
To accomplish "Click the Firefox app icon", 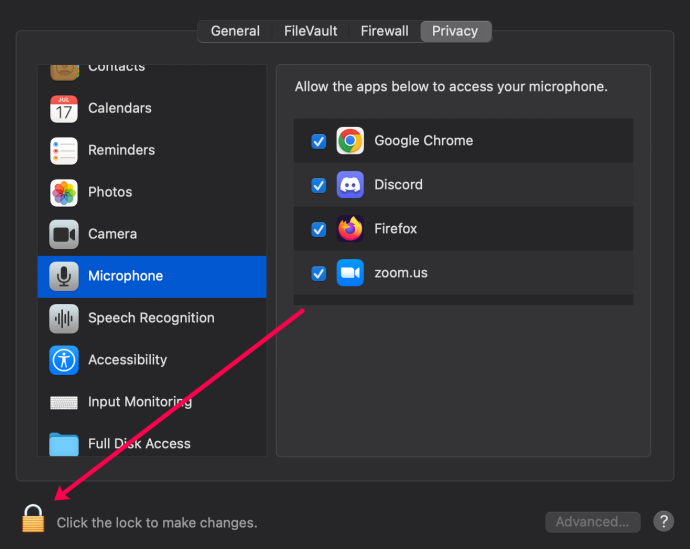I will pos(350,229).
